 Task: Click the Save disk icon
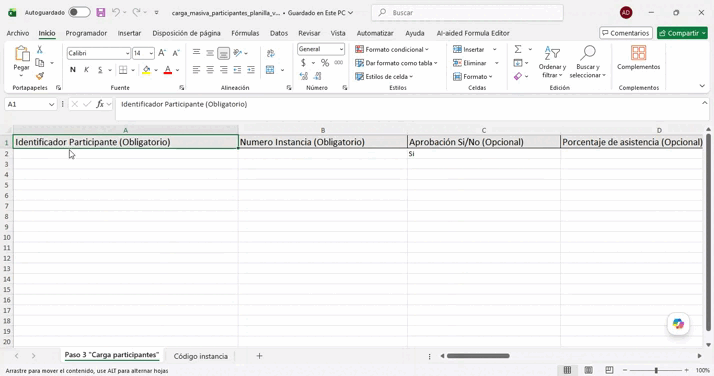(101, 12)
